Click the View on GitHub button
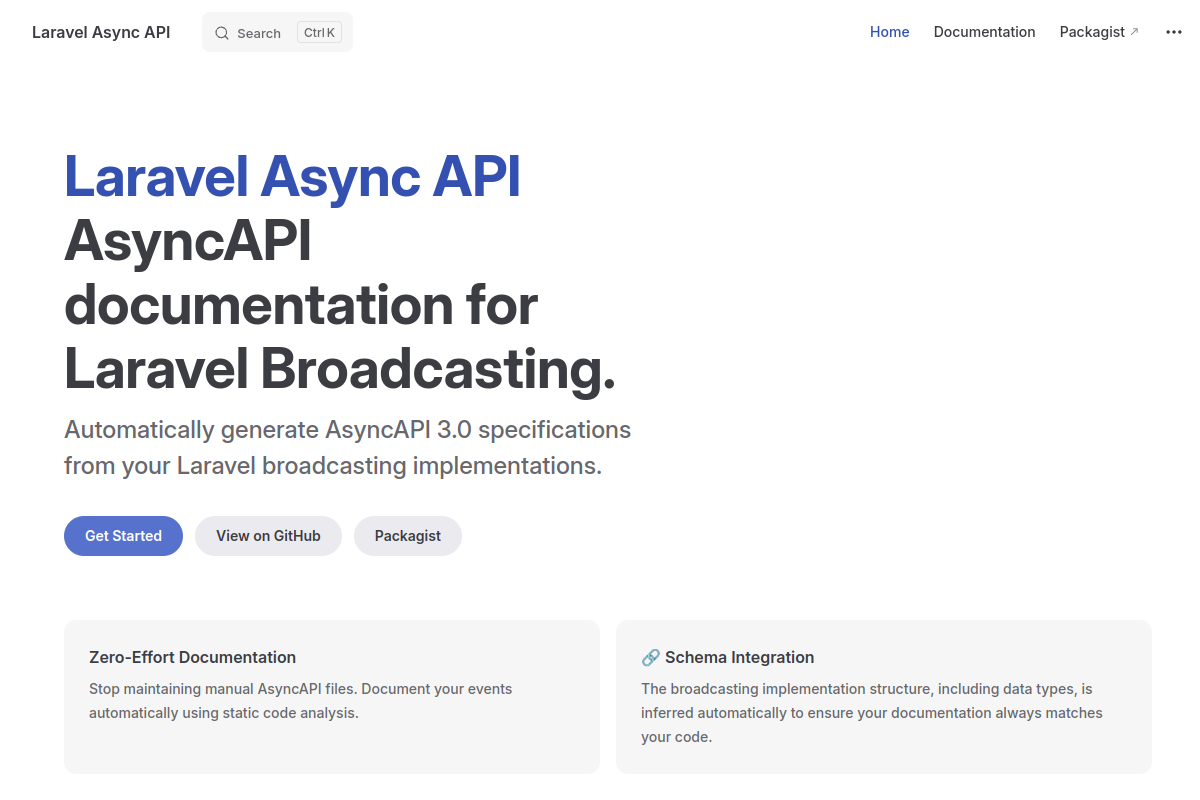This screenshot has height=800, width=1200. point(268,536)
